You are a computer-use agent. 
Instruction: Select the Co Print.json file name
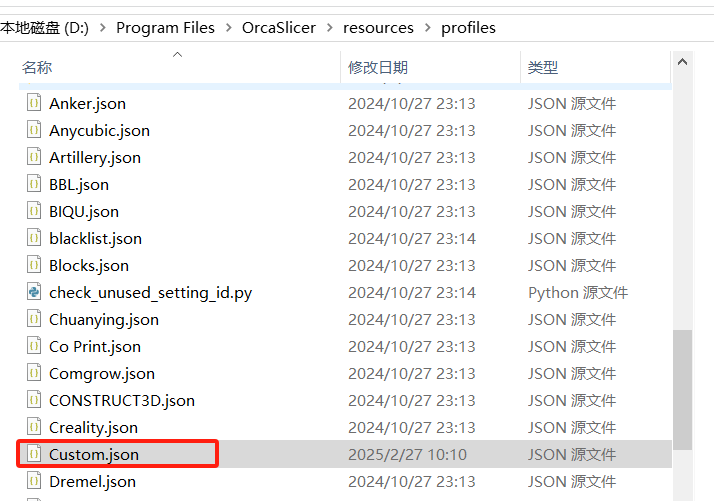pyautogui.click(x=95, y=346)
